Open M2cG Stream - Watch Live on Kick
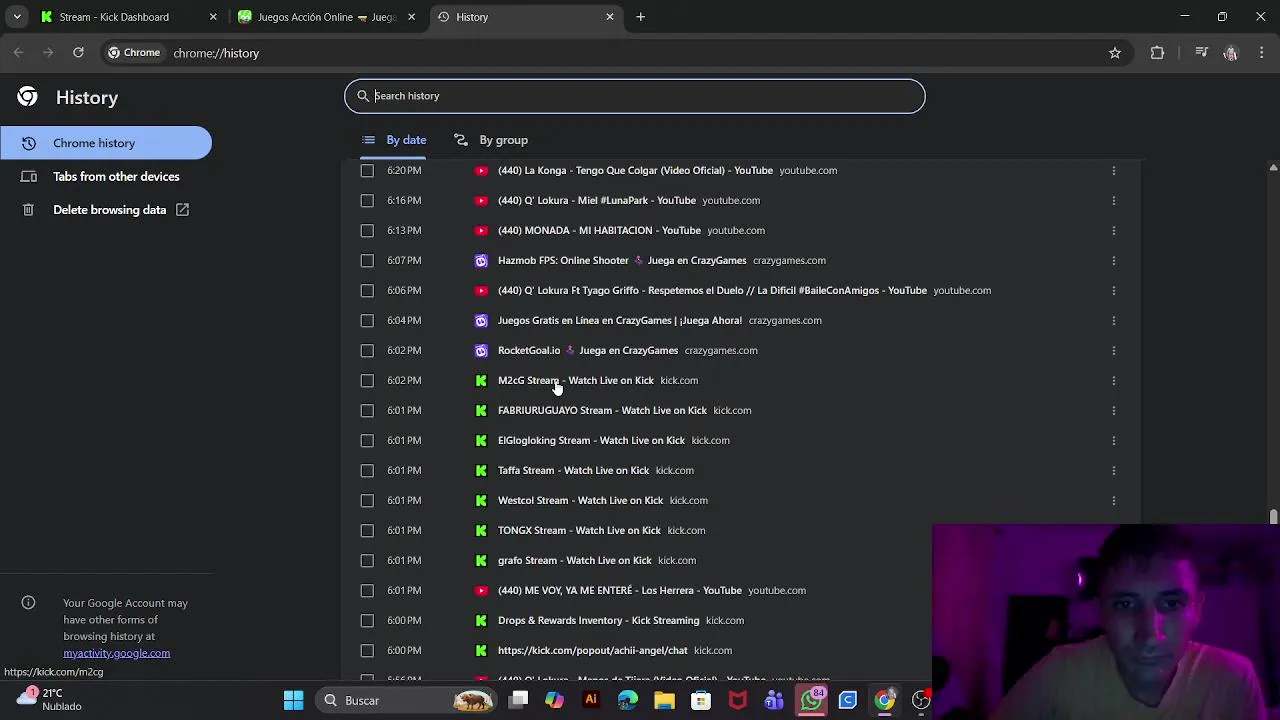This screenshot has height=720, width=1280. pos(576,380)
